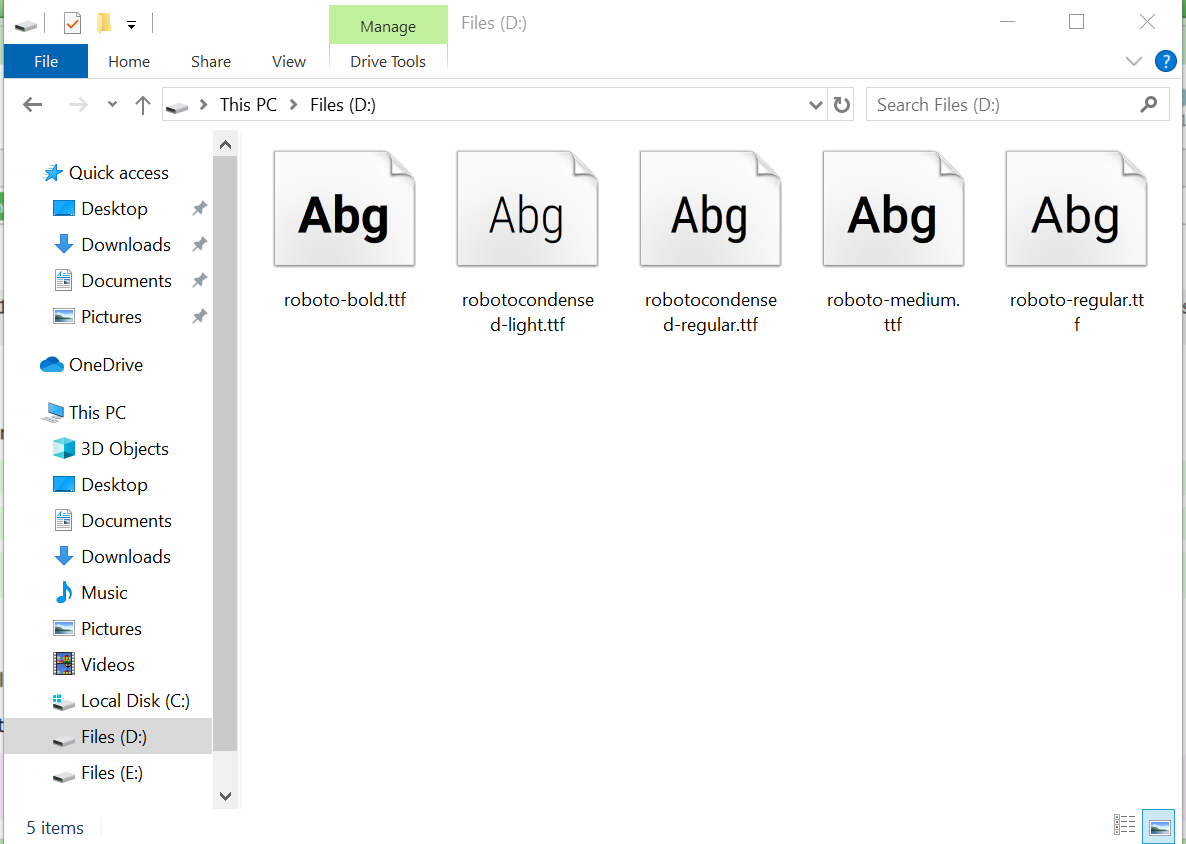Expand the chevron after This PC breadcrumb
Image resolution: width=1186 pixels, height=844 pixels.
pos(293,104)
